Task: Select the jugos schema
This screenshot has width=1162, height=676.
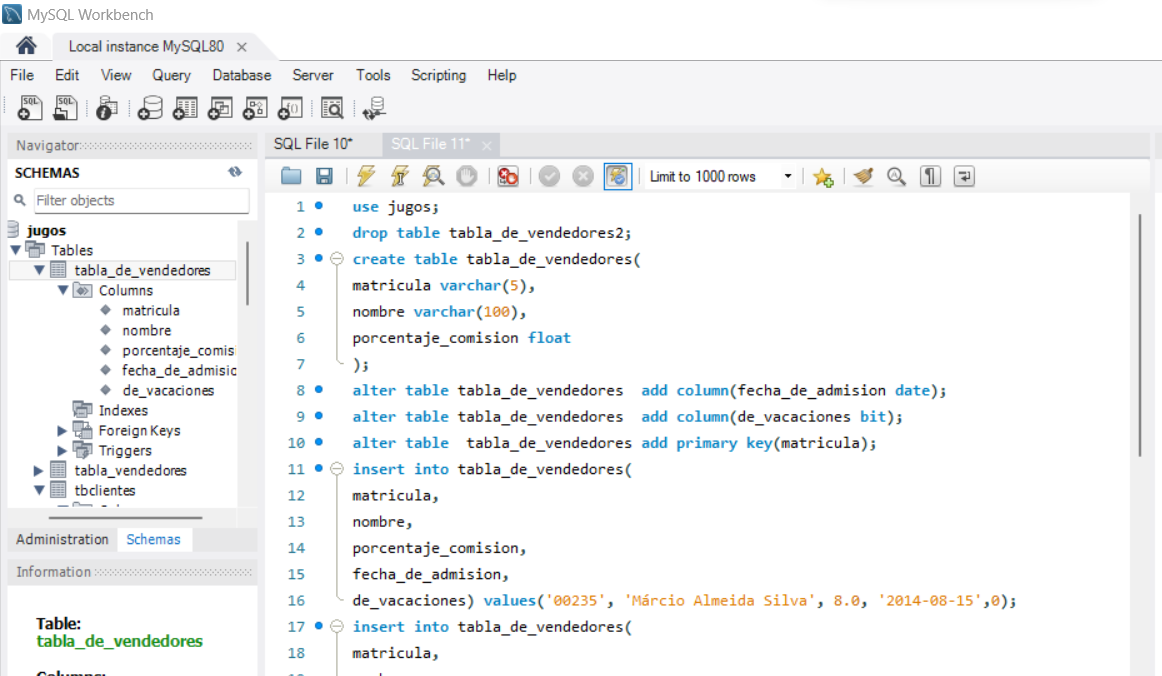Action: point(46,230)
